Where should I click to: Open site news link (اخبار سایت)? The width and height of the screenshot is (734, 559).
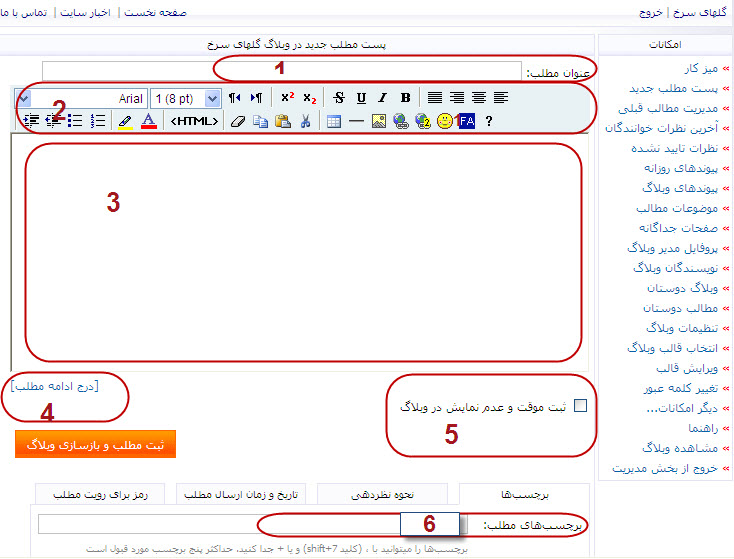point(86,13)
